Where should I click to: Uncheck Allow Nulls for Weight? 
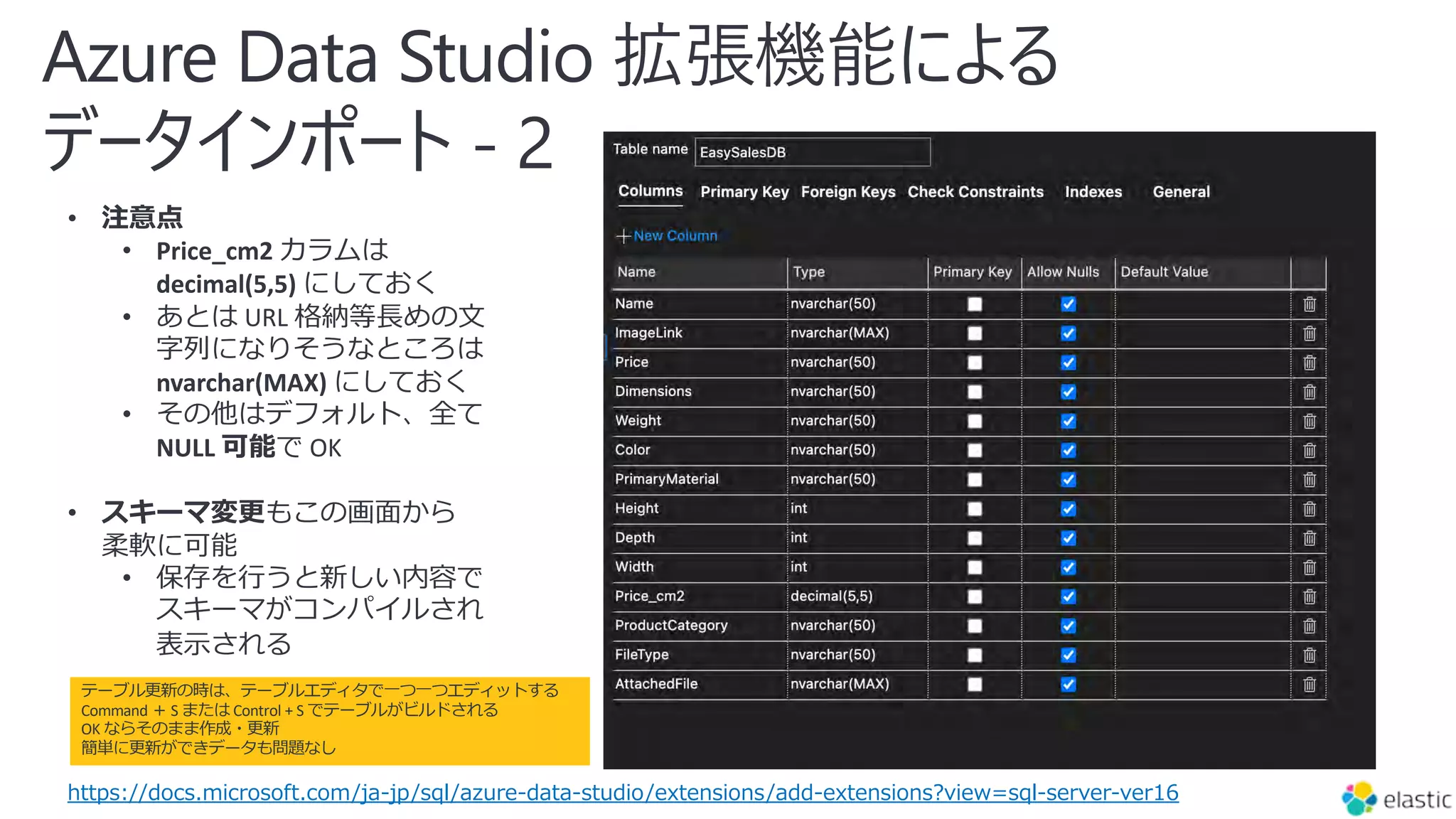[1068, 421]
